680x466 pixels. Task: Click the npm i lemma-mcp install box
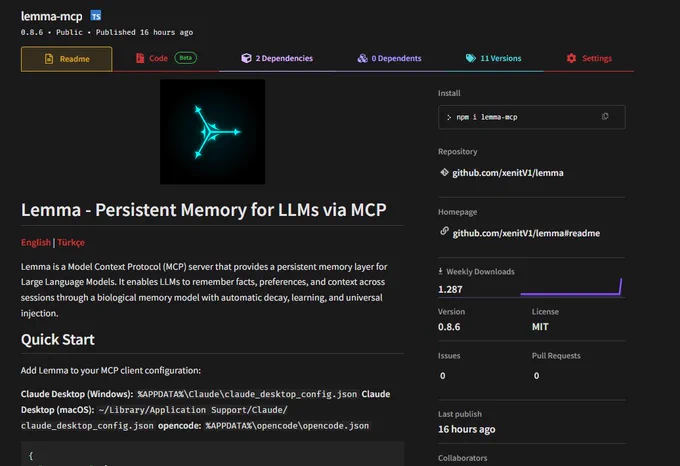(532, 117)
